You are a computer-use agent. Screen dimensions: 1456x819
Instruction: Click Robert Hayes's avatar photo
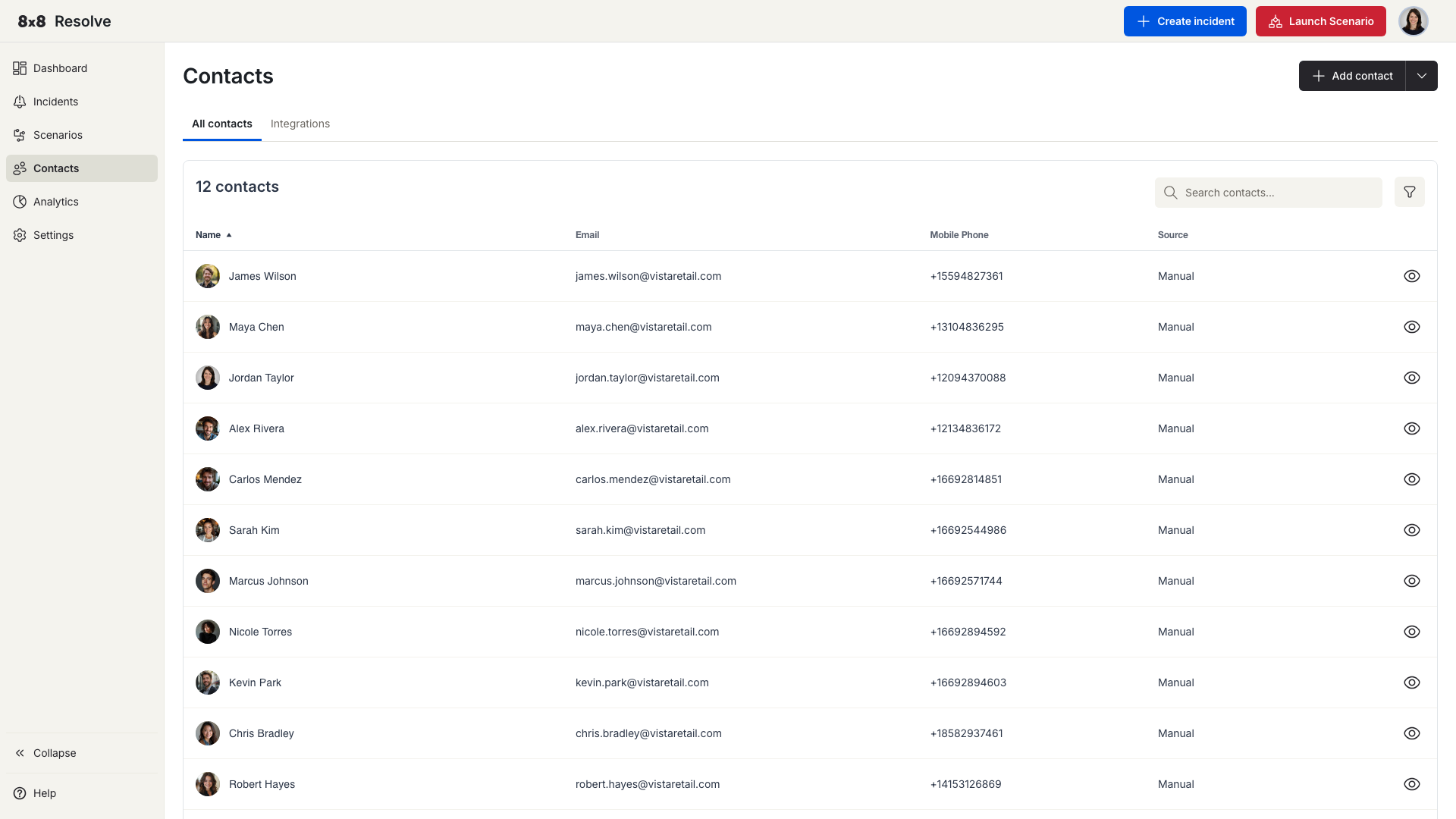[208, 784]
